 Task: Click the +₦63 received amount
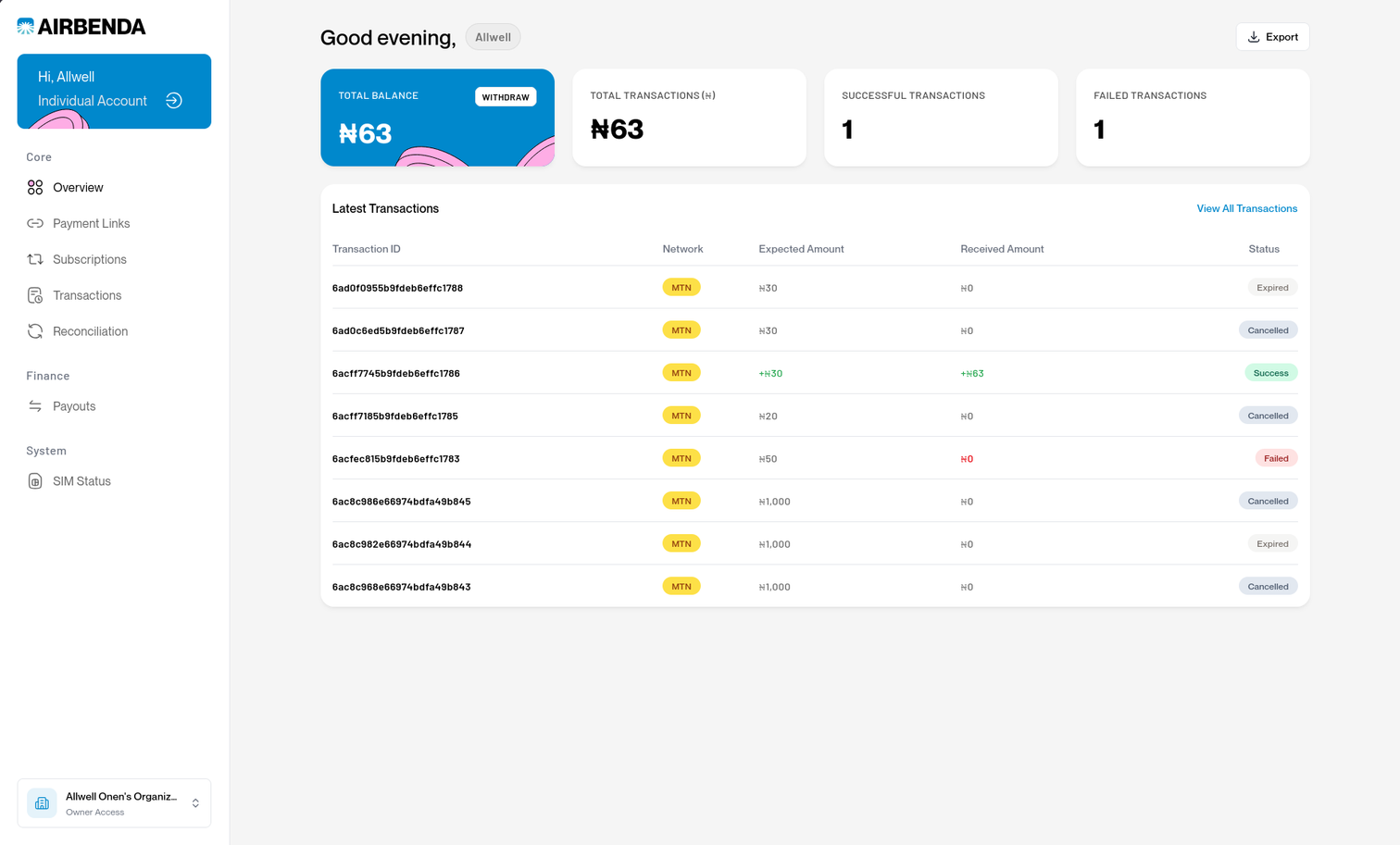point(972,374)
